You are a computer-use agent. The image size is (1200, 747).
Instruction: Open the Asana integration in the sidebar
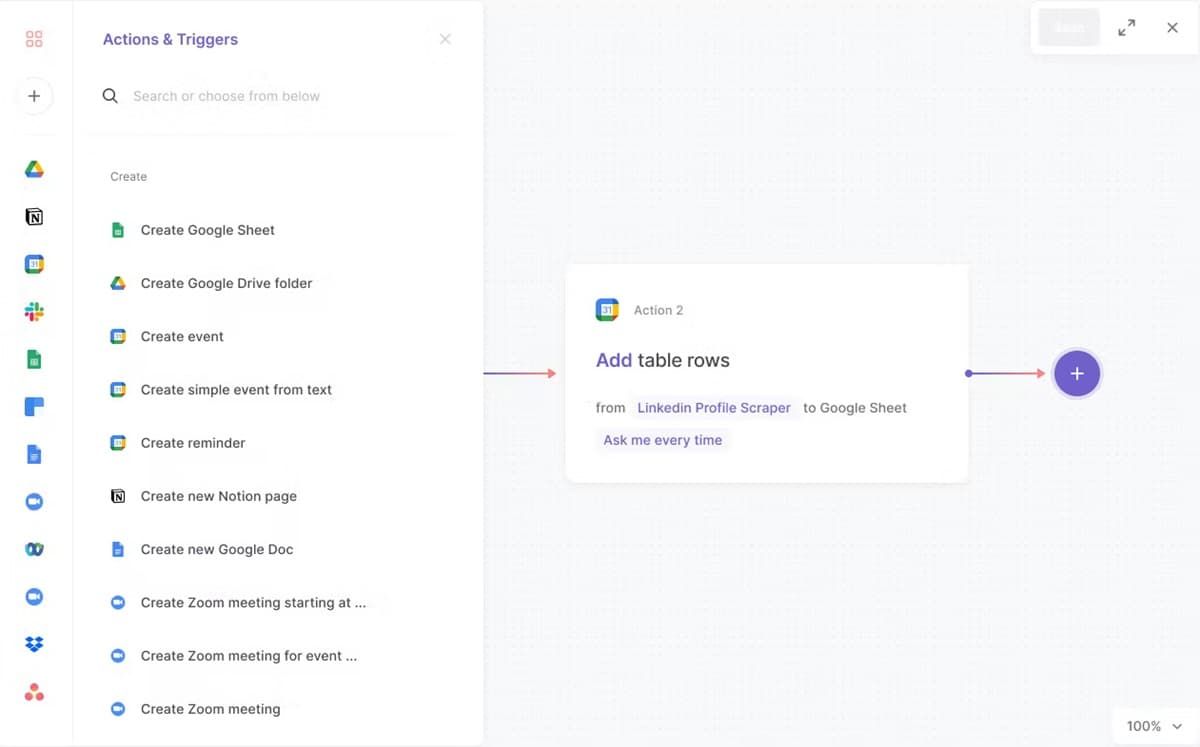(x=34, y=692)
